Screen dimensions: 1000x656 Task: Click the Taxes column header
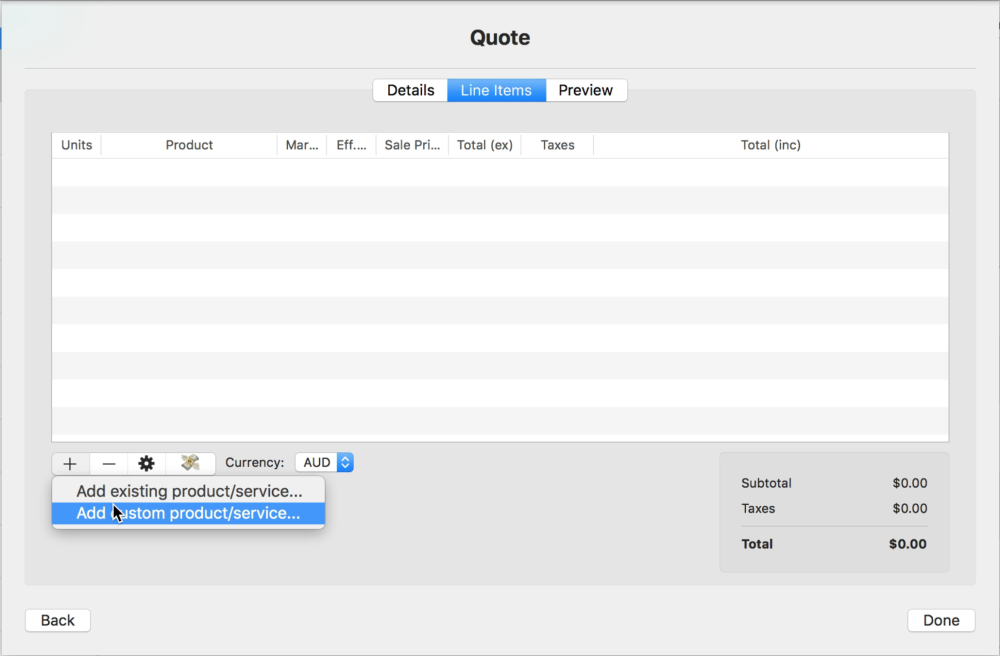[557, 145]
